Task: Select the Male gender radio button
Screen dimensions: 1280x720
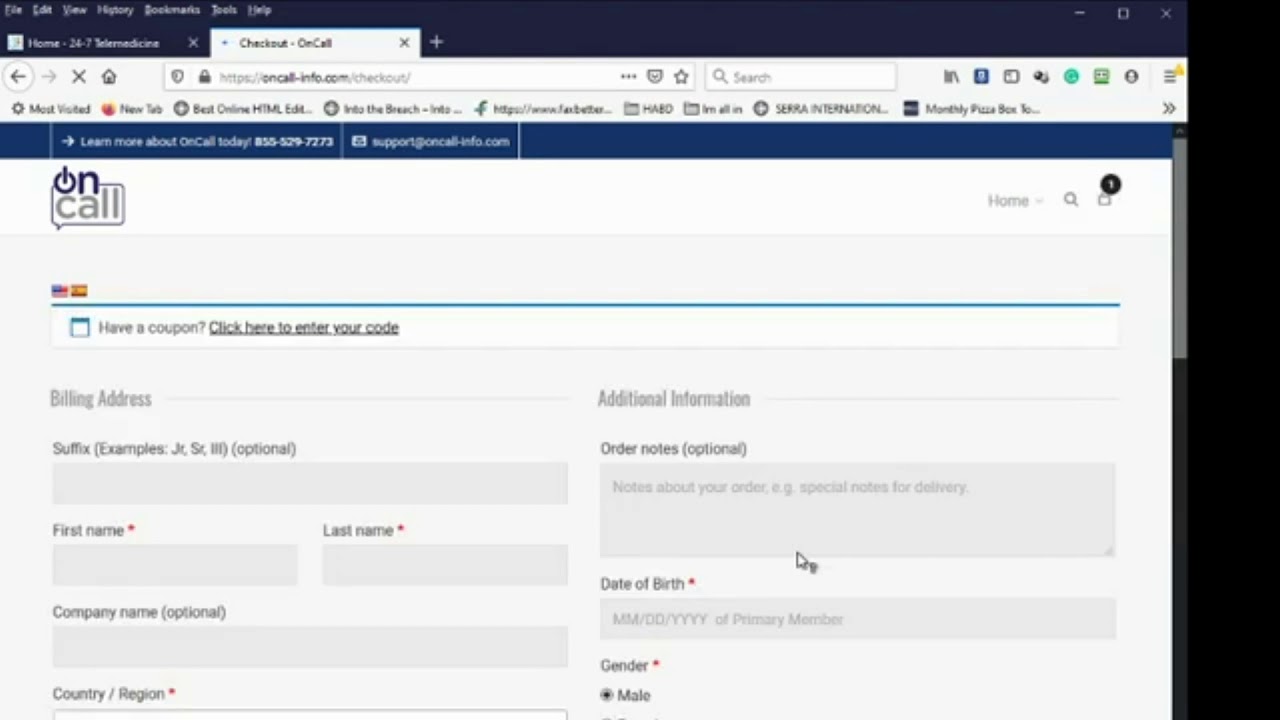Action: (x=607, y=695)
